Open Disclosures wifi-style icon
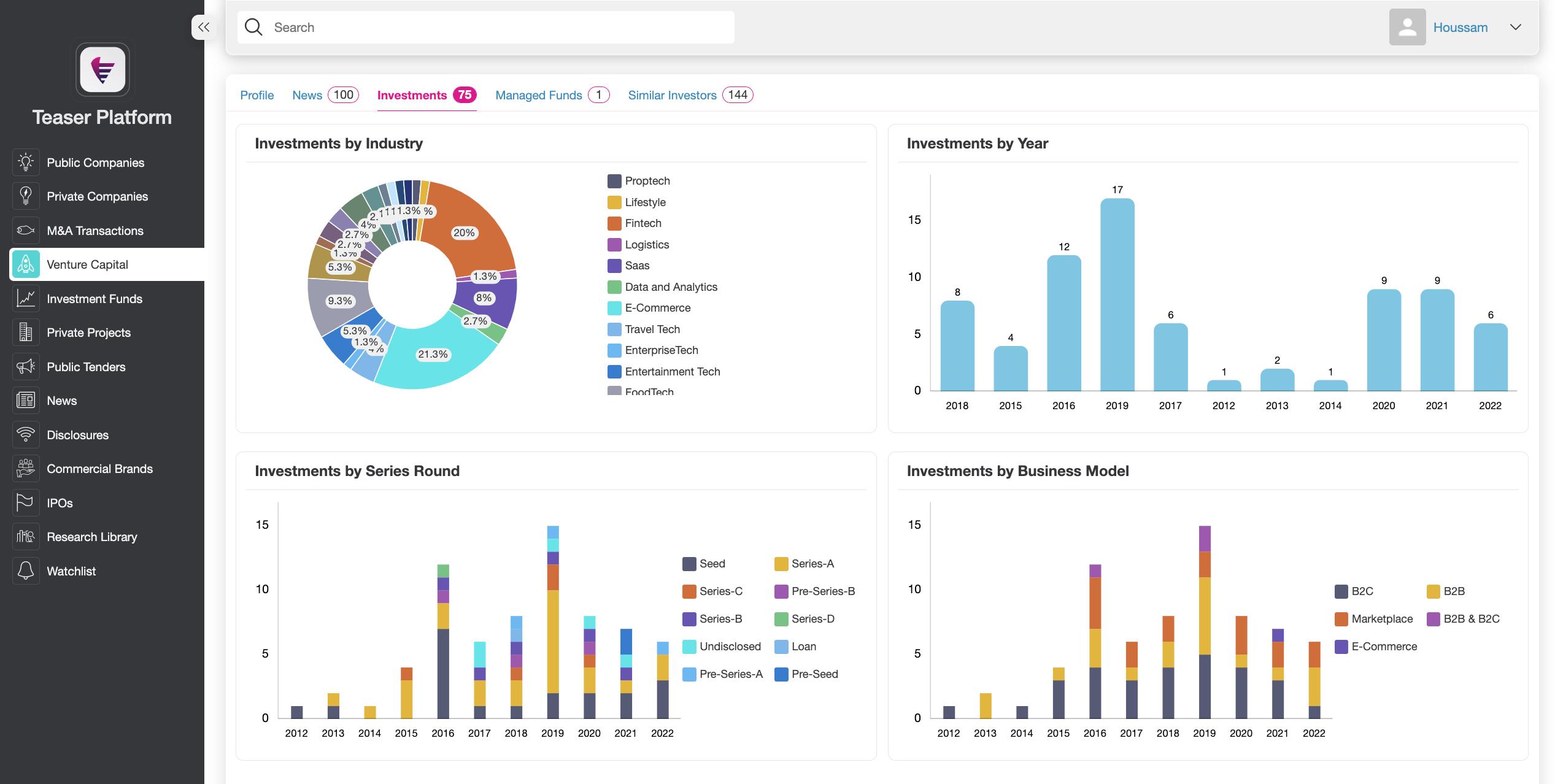Viewport: 1555px width, 784px height. [x=26, y=435]
